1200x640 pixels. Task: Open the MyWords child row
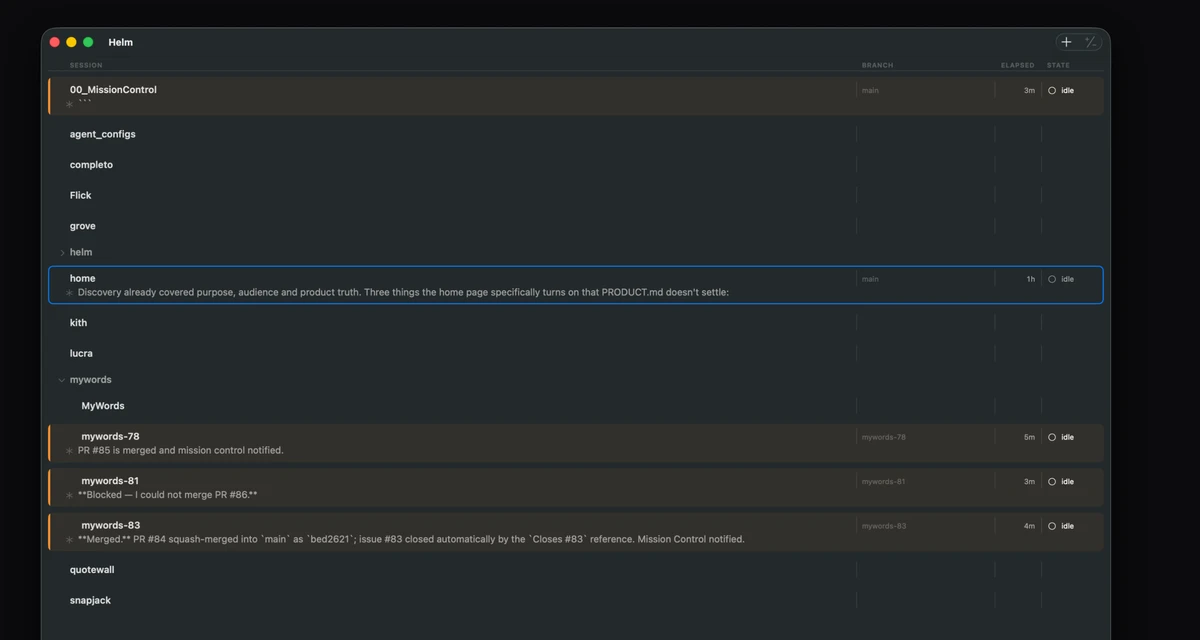576,406
